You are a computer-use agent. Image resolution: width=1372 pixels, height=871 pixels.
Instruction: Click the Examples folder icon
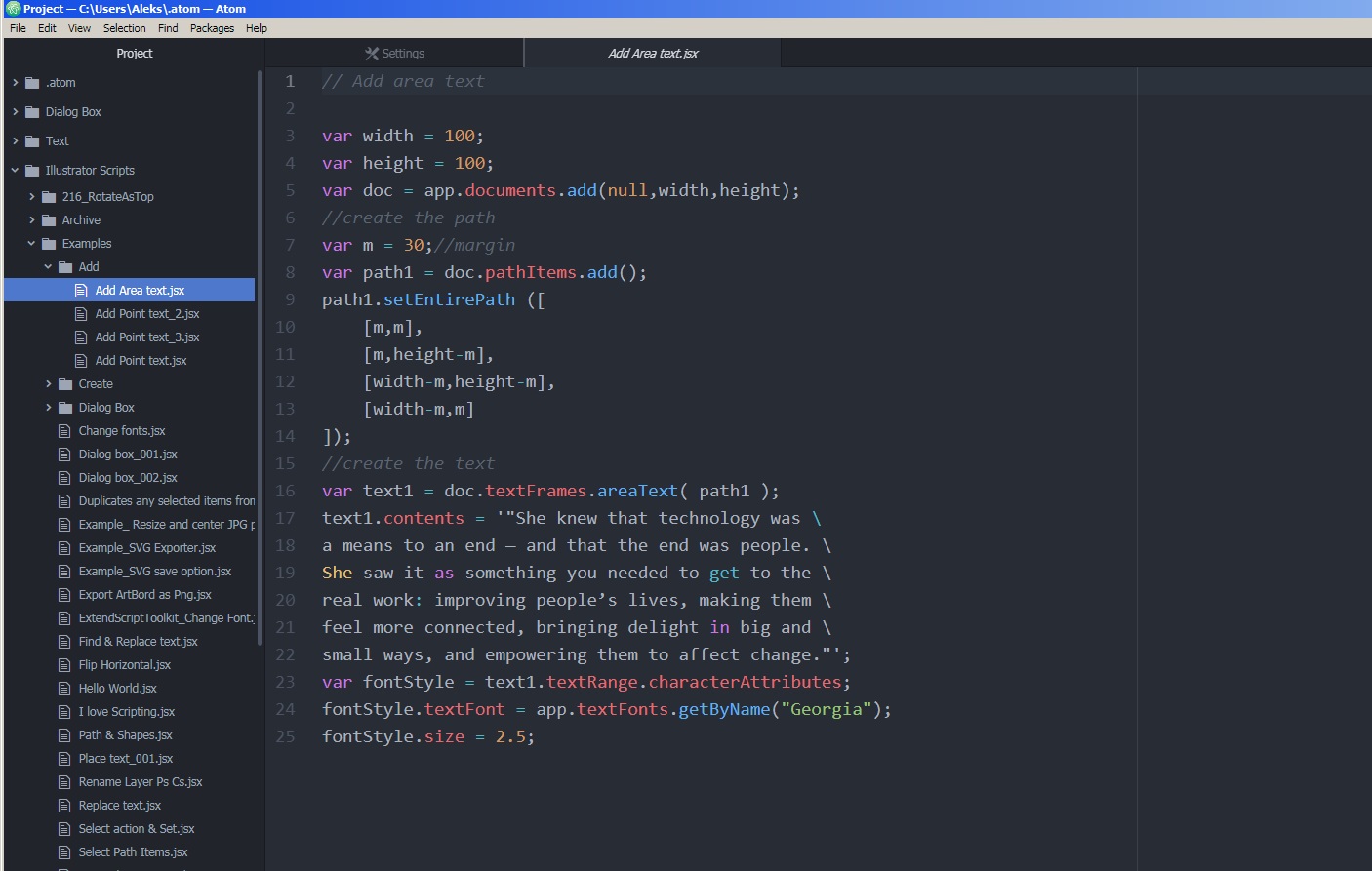(49, 244)
